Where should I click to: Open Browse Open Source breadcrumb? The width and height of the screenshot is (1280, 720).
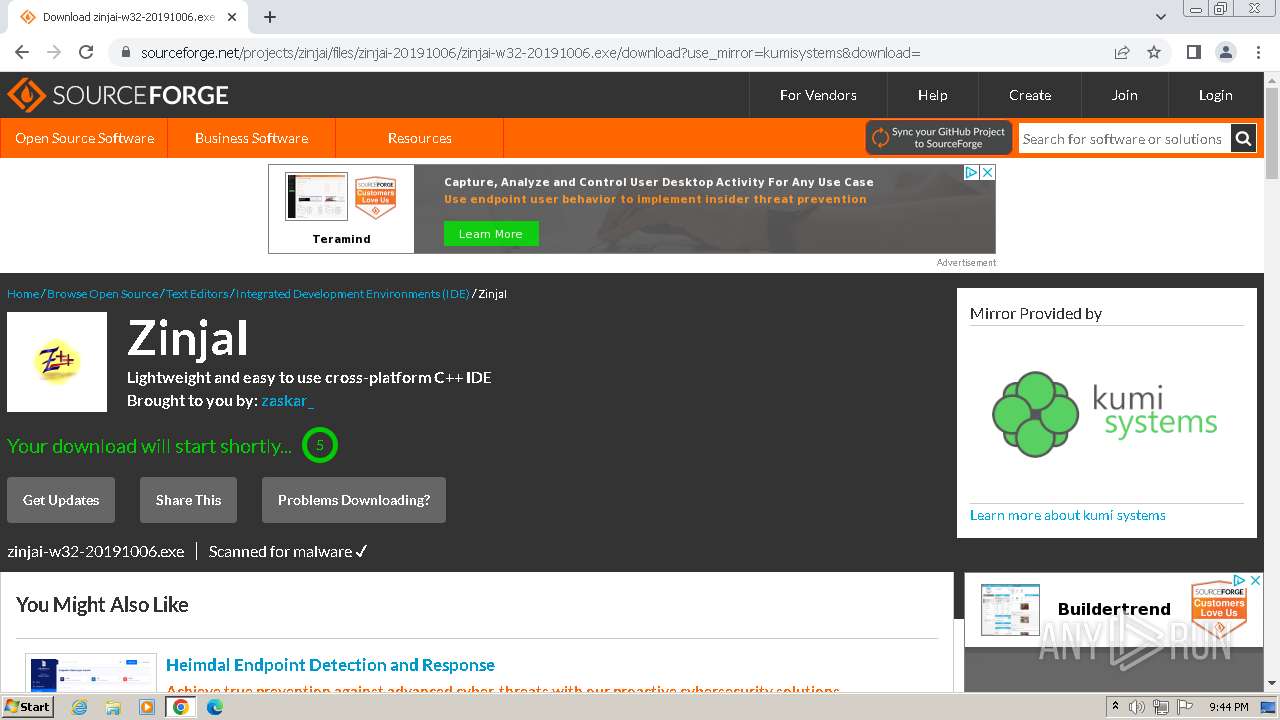click(102, 294)
